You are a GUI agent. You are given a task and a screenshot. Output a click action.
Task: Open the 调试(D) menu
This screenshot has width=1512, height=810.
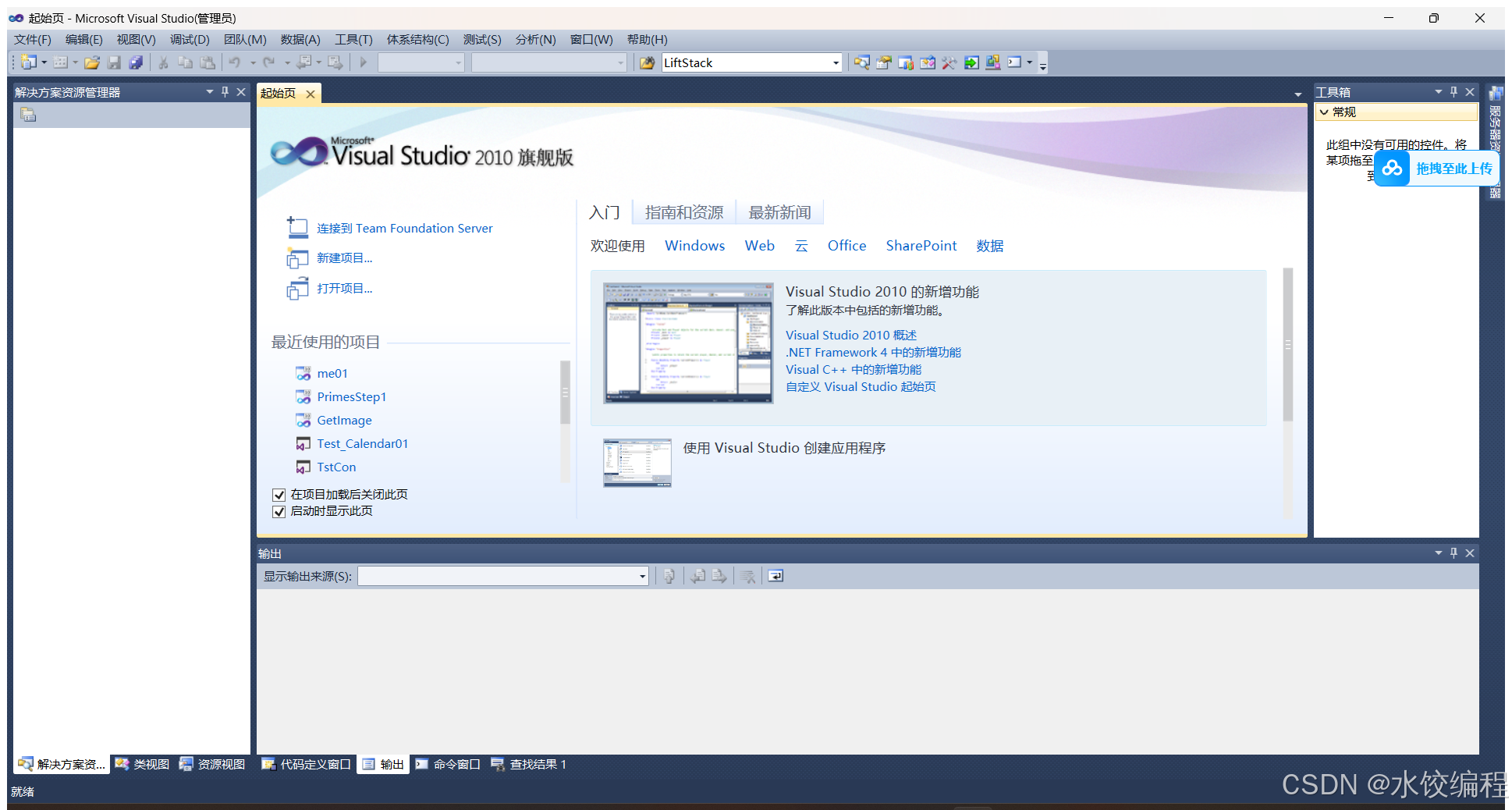190,39
